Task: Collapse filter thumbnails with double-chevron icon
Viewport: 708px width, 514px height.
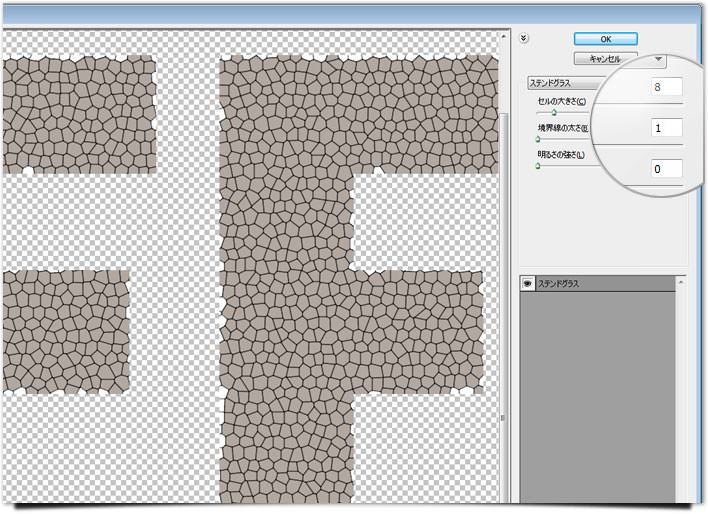Action: (x=525, y=39)
